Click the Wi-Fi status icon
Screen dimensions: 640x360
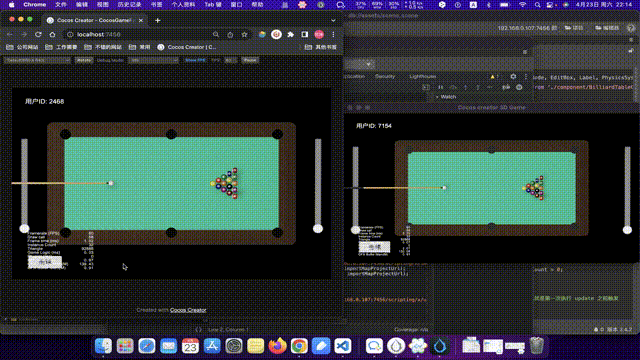pos(522,4)
